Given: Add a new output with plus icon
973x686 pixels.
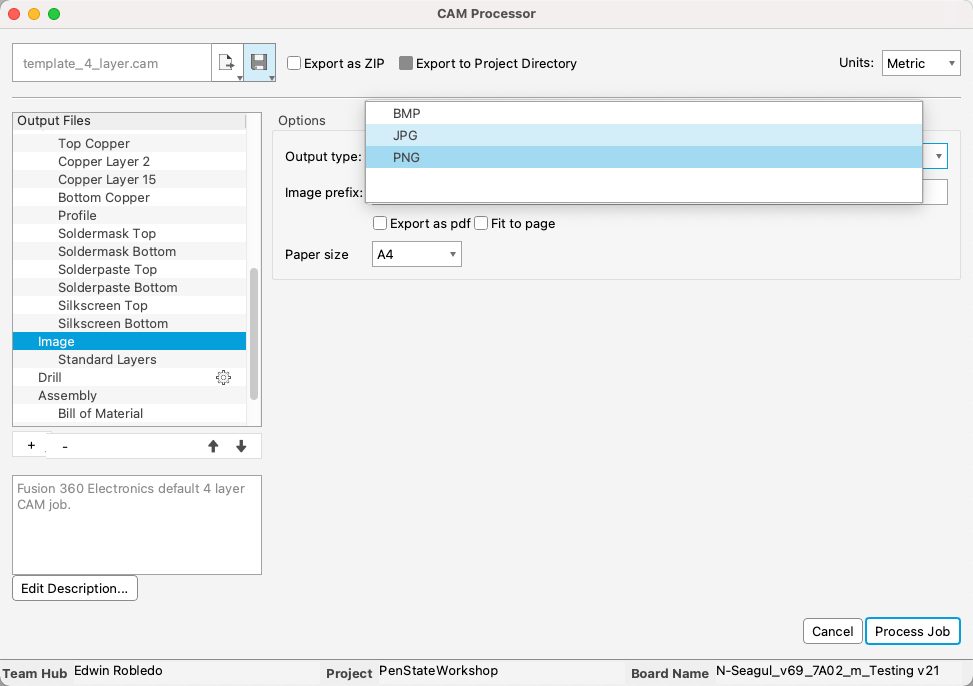Looking at the screenshot, I should [x=31, y=446].
